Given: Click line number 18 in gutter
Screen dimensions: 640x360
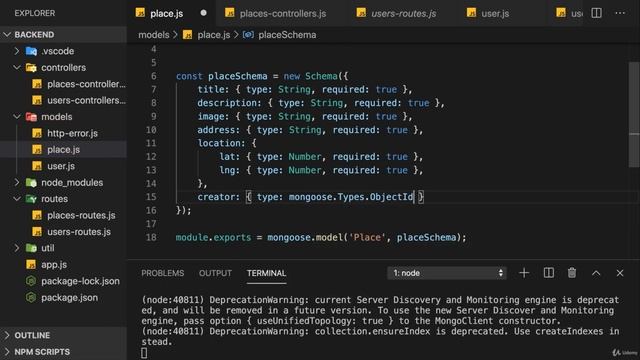Looking at the screenshot, I should (151, 237).
